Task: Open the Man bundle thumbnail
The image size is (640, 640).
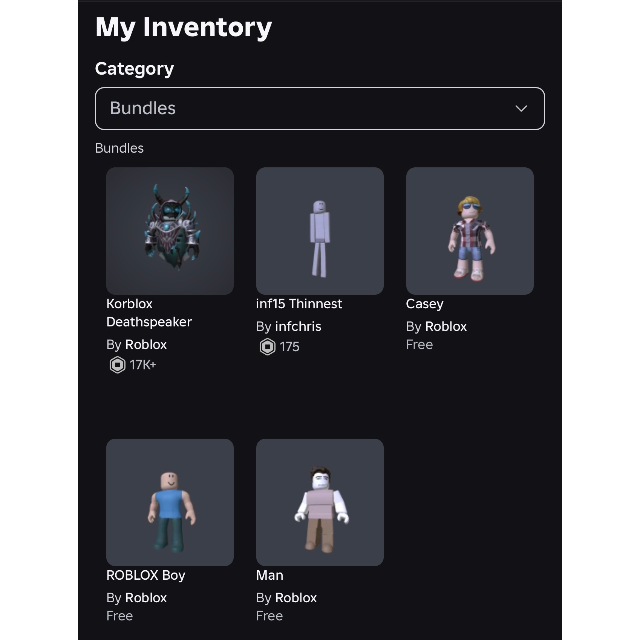Action: coord(320,502)
